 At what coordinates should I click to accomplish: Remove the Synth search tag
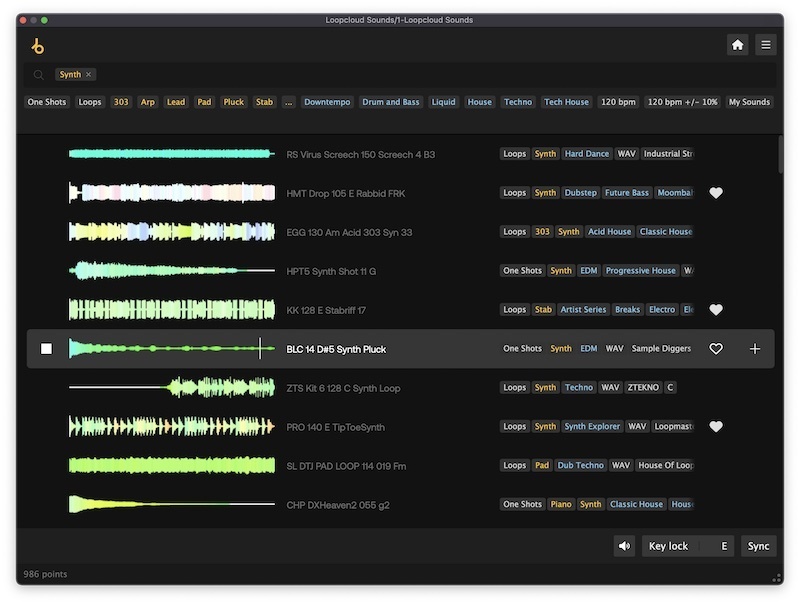88,75
